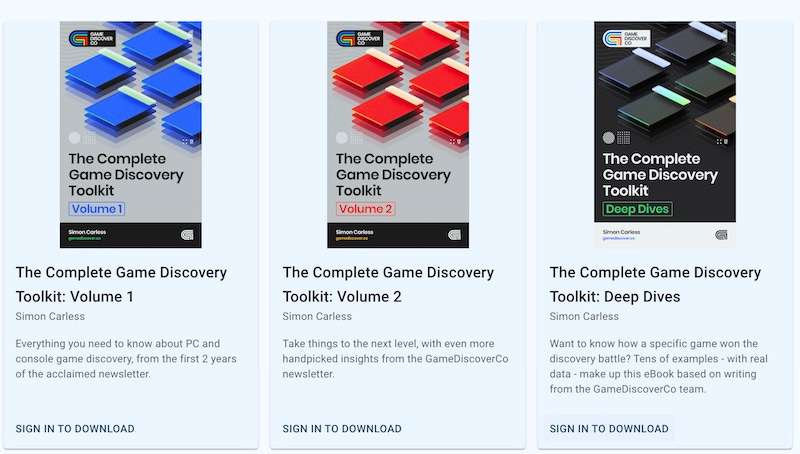The width and height of the screenshot is (800, 454).
Task: Click GameDiscoverCo logo on Volume 1 cover
Action: pos(92,39)
